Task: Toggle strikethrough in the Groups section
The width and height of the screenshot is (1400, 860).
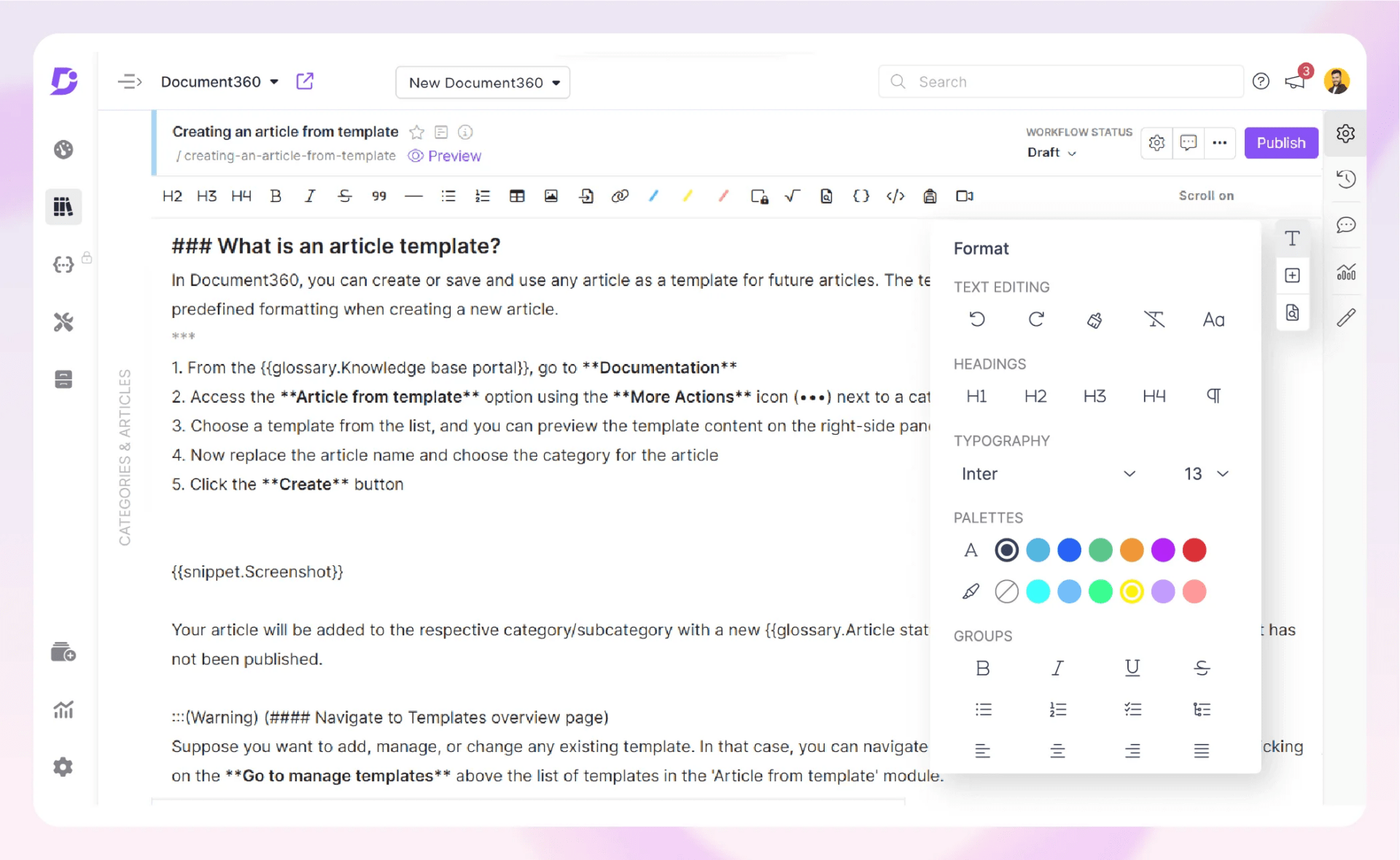Action: tap(1202, 667)
